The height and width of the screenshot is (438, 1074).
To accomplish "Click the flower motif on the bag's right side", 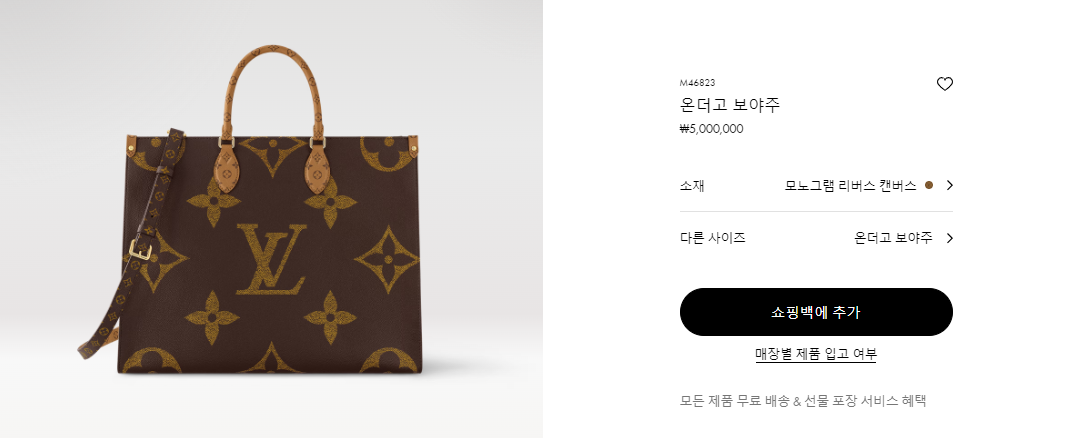I will [x=387, y=259].
